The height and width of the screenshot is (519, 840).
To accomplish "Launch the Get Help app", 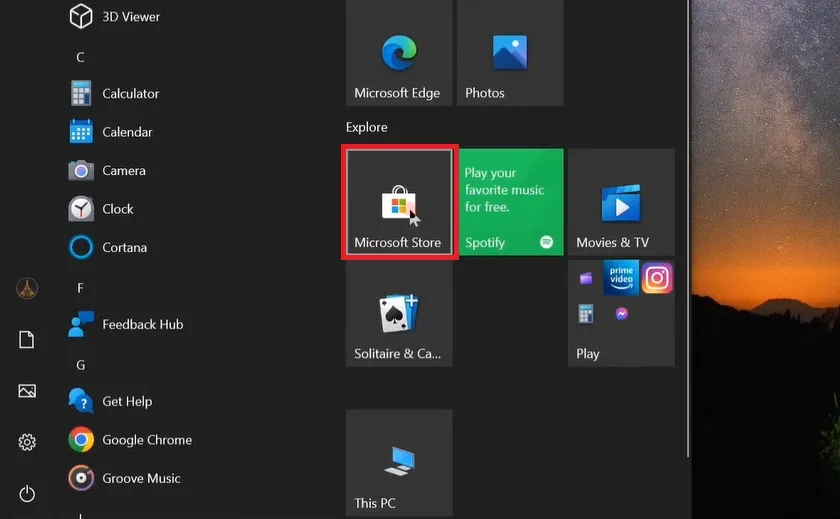I will [110, 402].
